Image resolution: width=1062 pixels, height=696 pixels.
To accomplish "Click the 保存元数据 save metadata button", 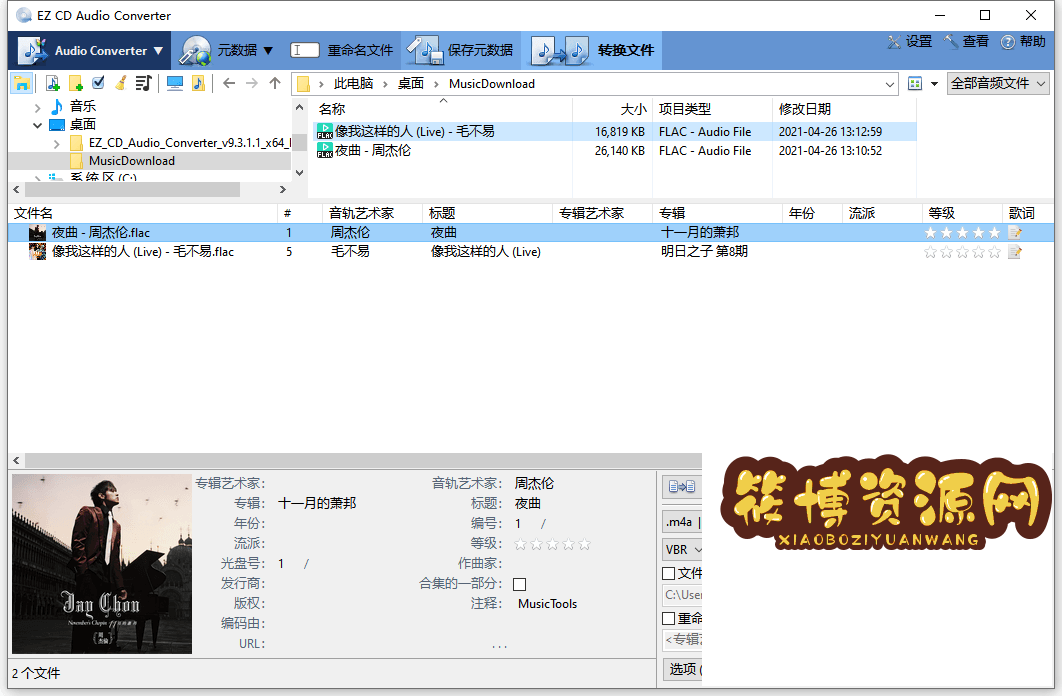I will click(461, 50).
